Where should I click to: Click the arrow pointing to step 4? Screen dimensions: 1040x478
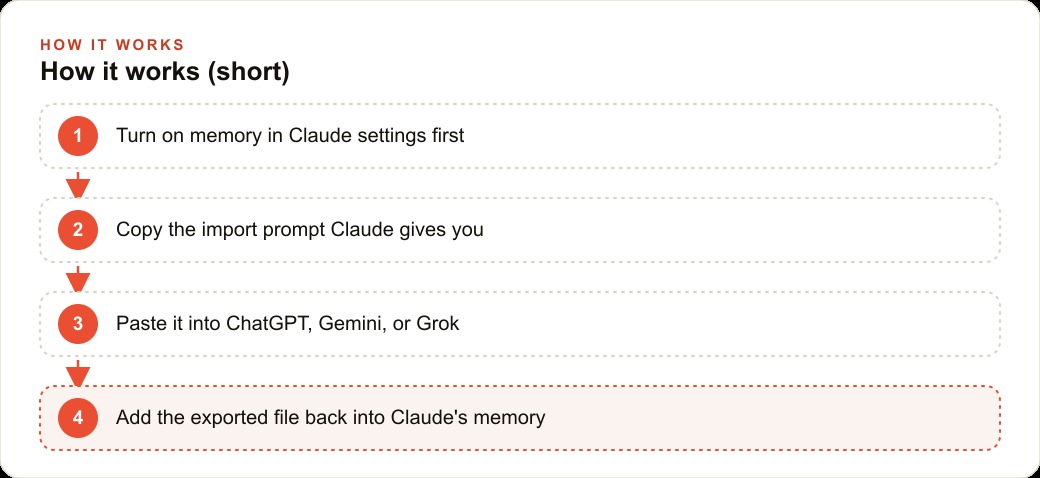point(78,373)
